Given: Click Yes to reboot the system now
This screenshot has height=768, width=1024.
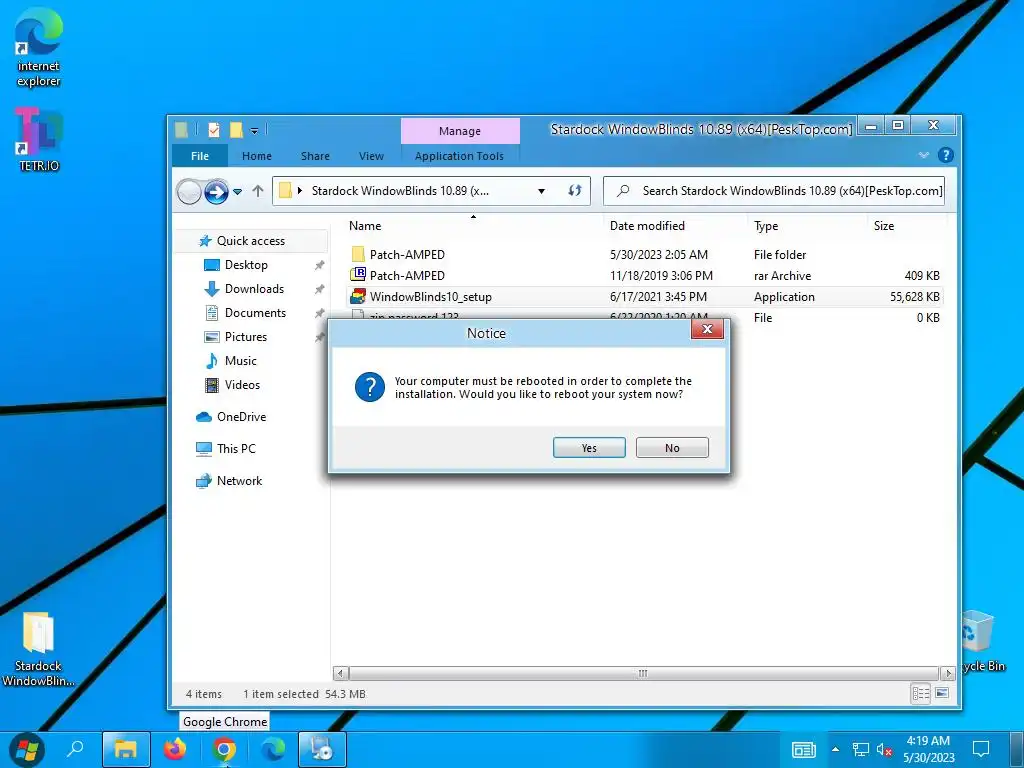Looking at the screenshot, I should (589, 447).
